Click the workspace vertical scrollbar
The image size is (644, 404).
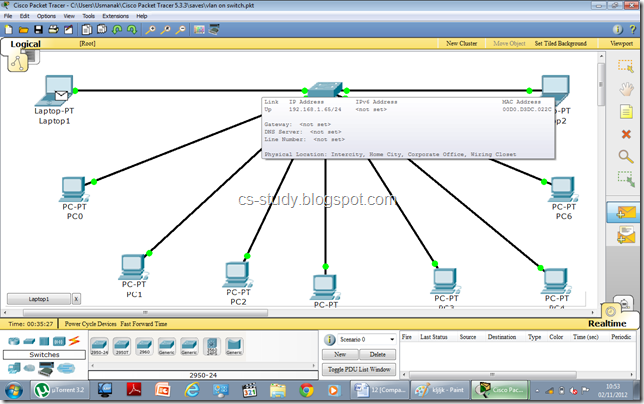click(x=602, y=84)
